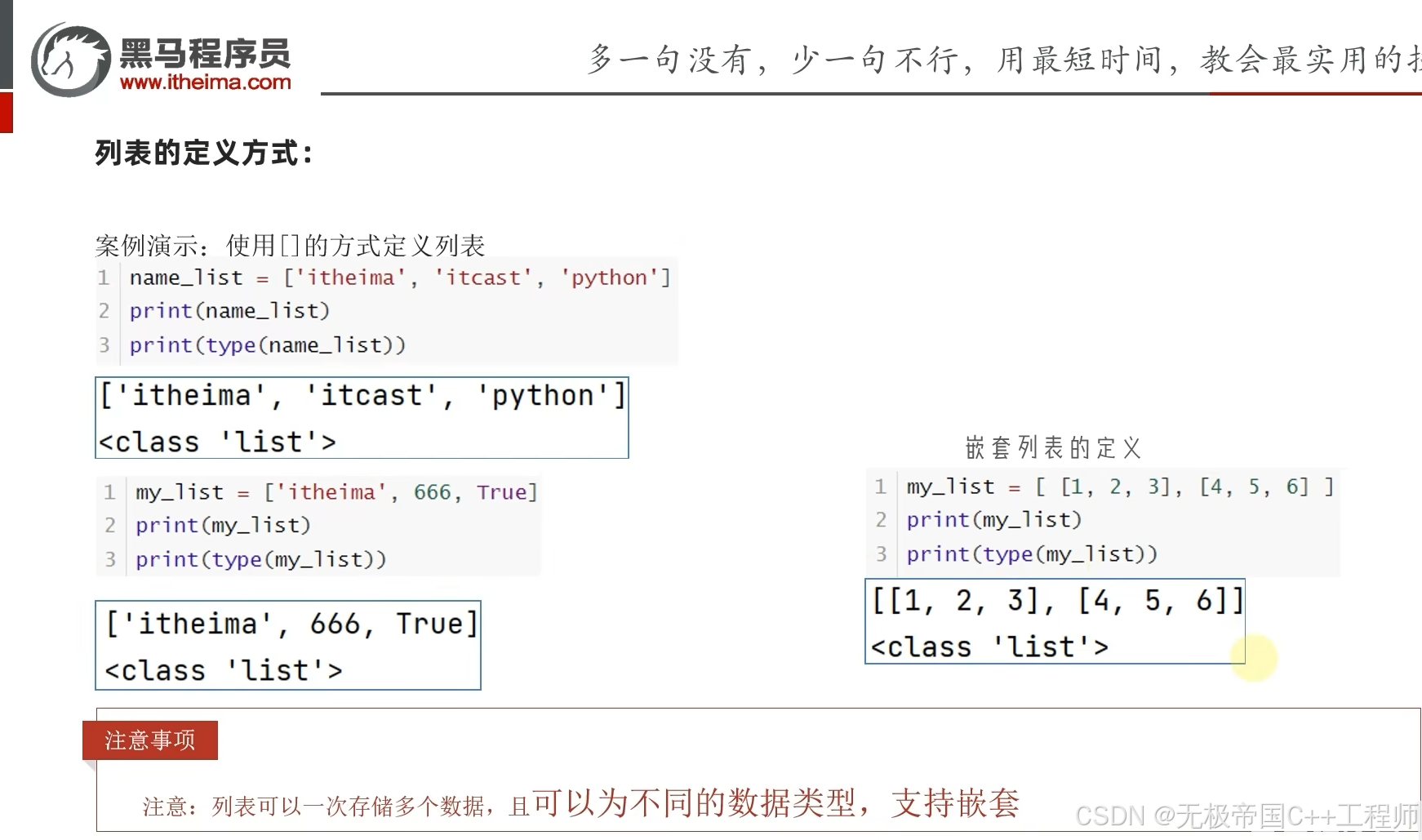Click print(type(my_list)) below the 666 list definition

pos(260,559)
